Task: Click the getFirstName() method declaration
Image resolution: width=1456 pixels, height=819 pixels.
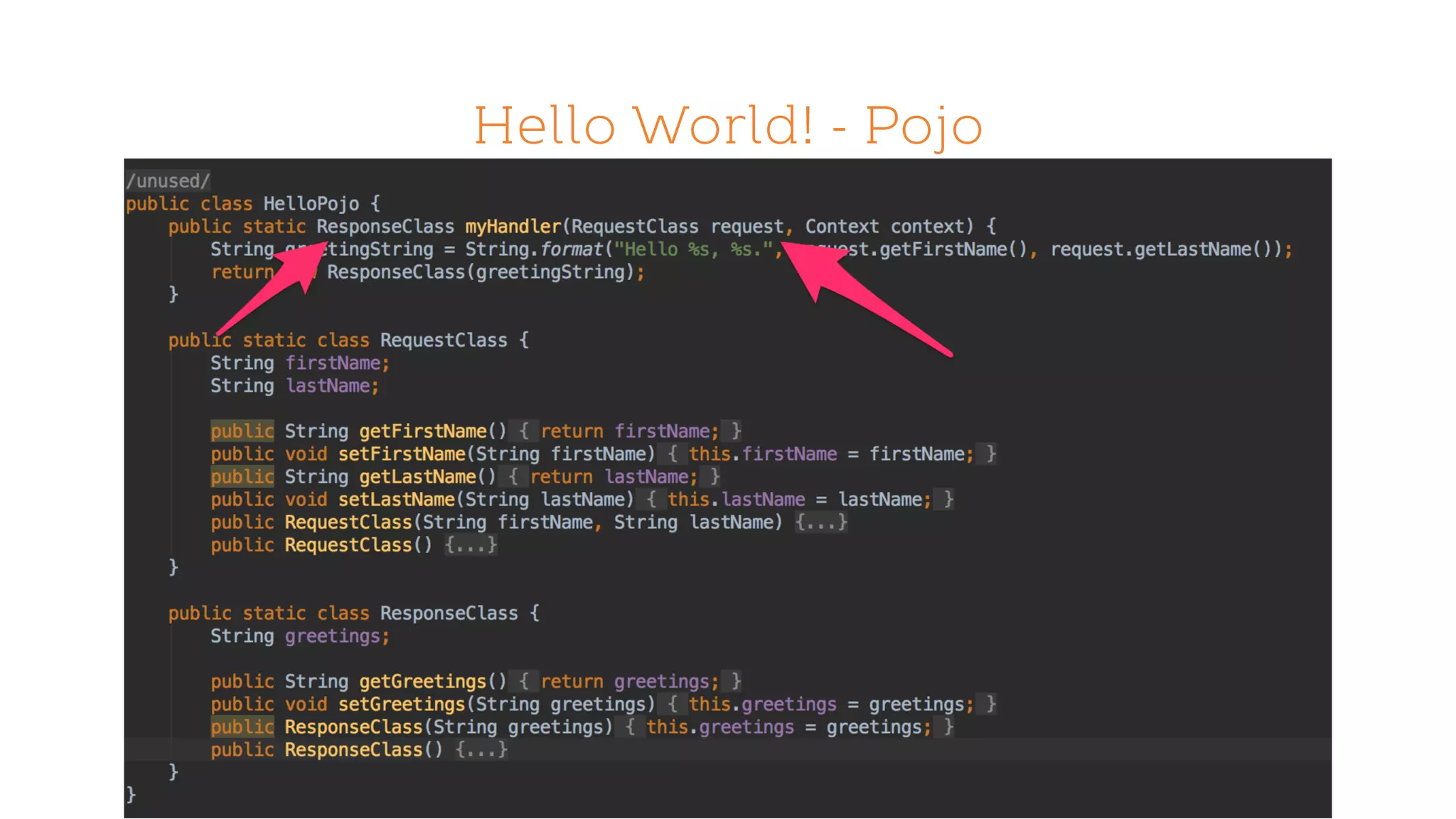Action: coord(433,432)
